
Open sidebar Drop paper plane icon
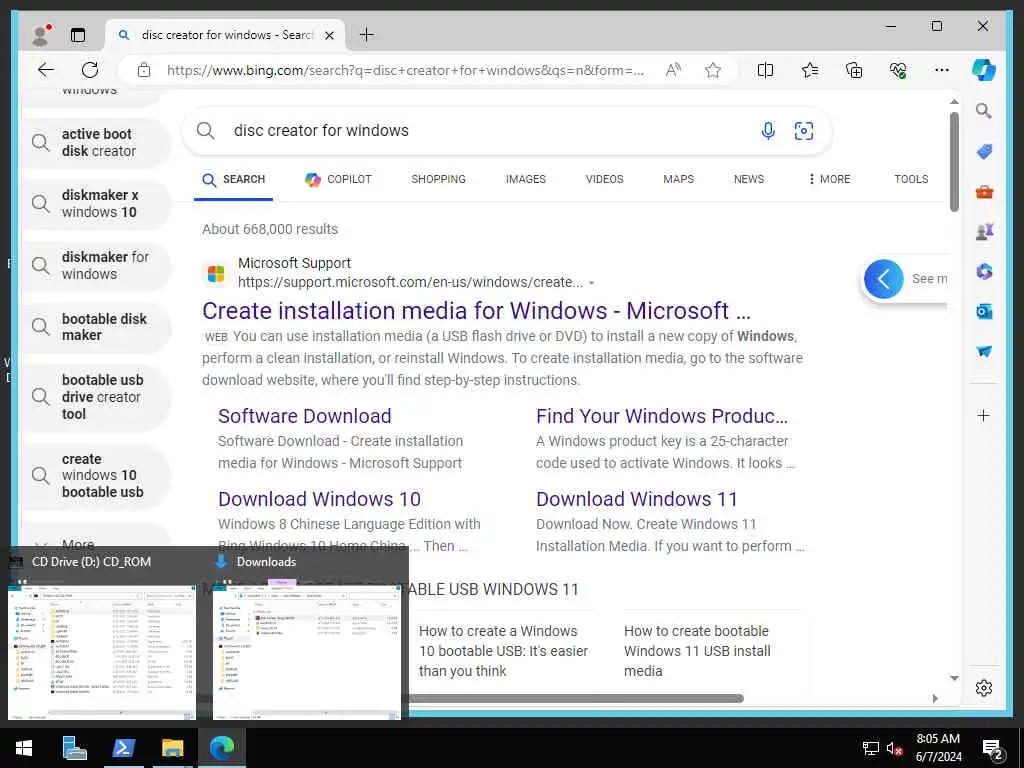pyautogui.click(x=984, y=351)
